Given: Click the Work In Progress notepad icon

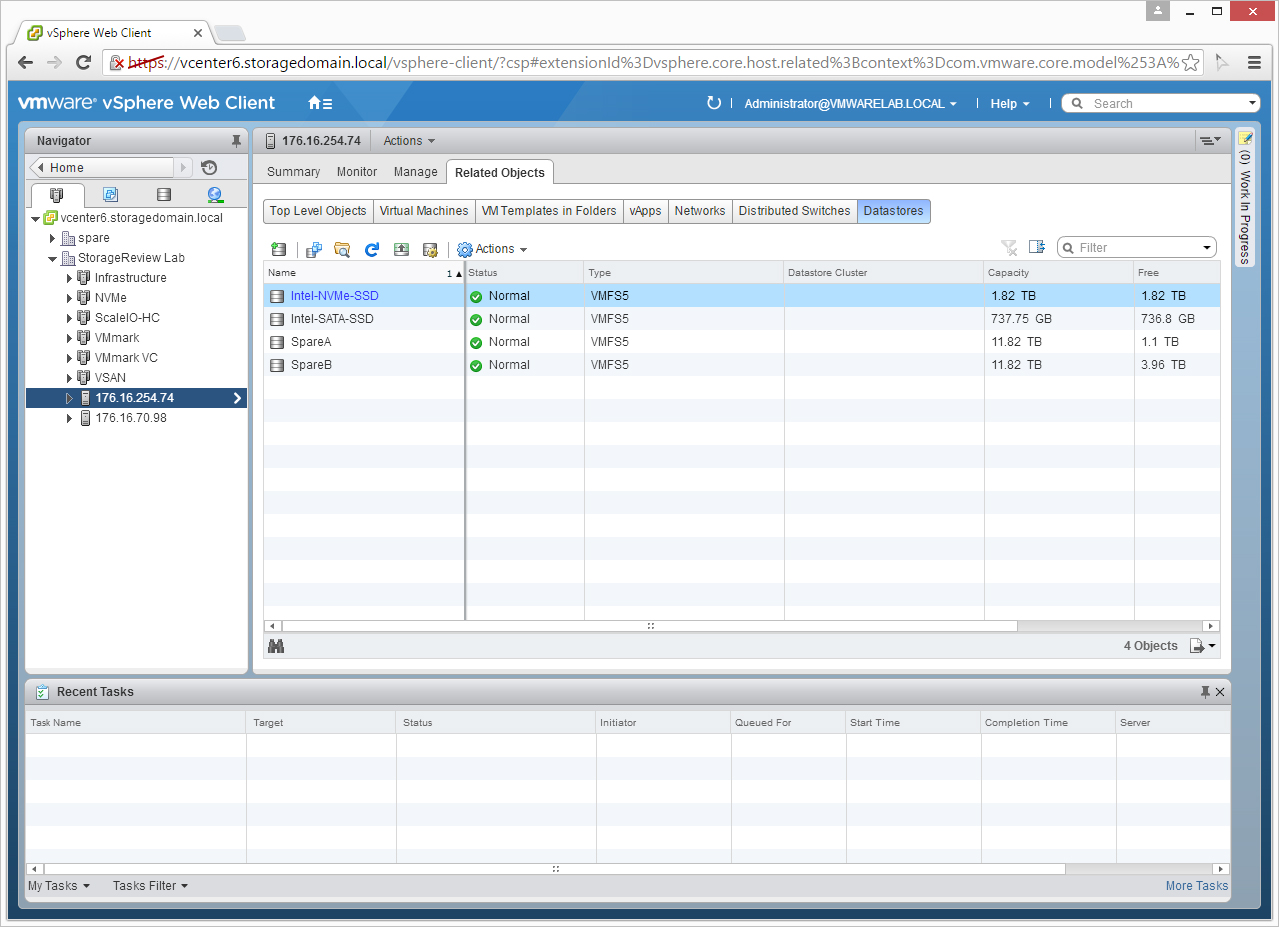Looking at the screenshot, I should [x=1245, y=138].
